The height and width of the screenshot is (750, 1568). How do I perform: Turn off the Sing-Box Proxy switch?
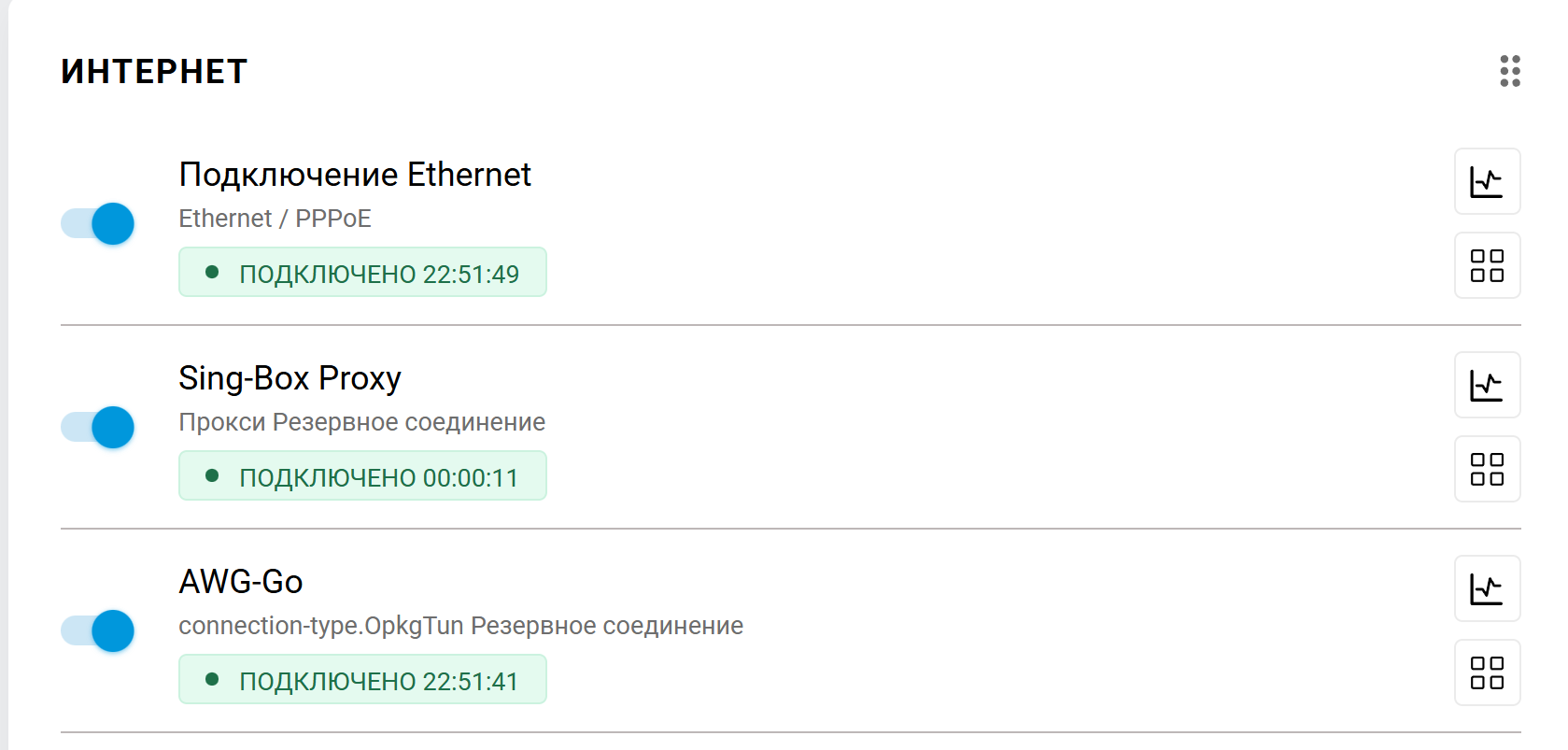(98, 428)
